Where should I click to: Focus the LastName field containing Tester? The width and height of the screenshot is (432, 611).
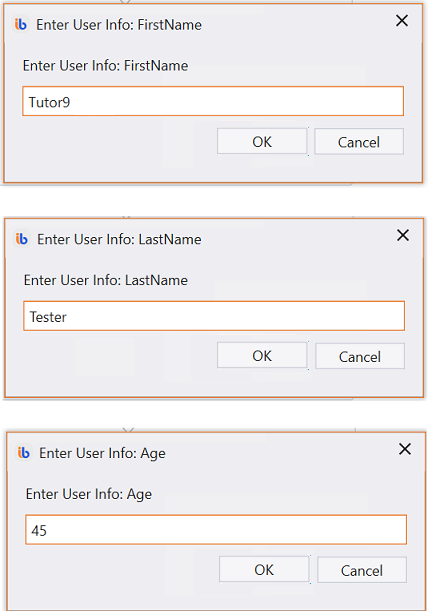[214, 316]
